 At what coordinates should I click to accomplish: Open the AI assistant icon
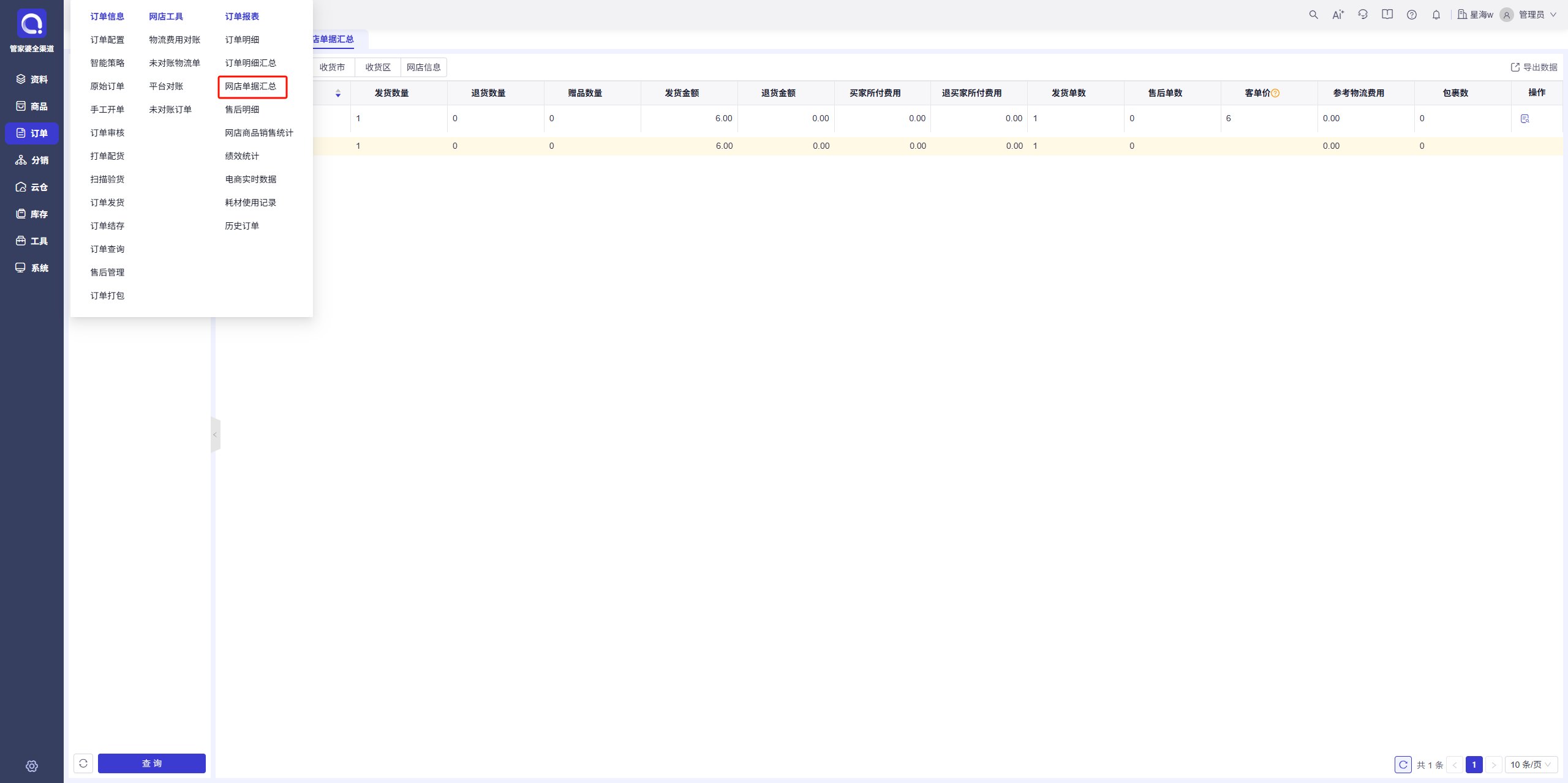click(1338, 15)
